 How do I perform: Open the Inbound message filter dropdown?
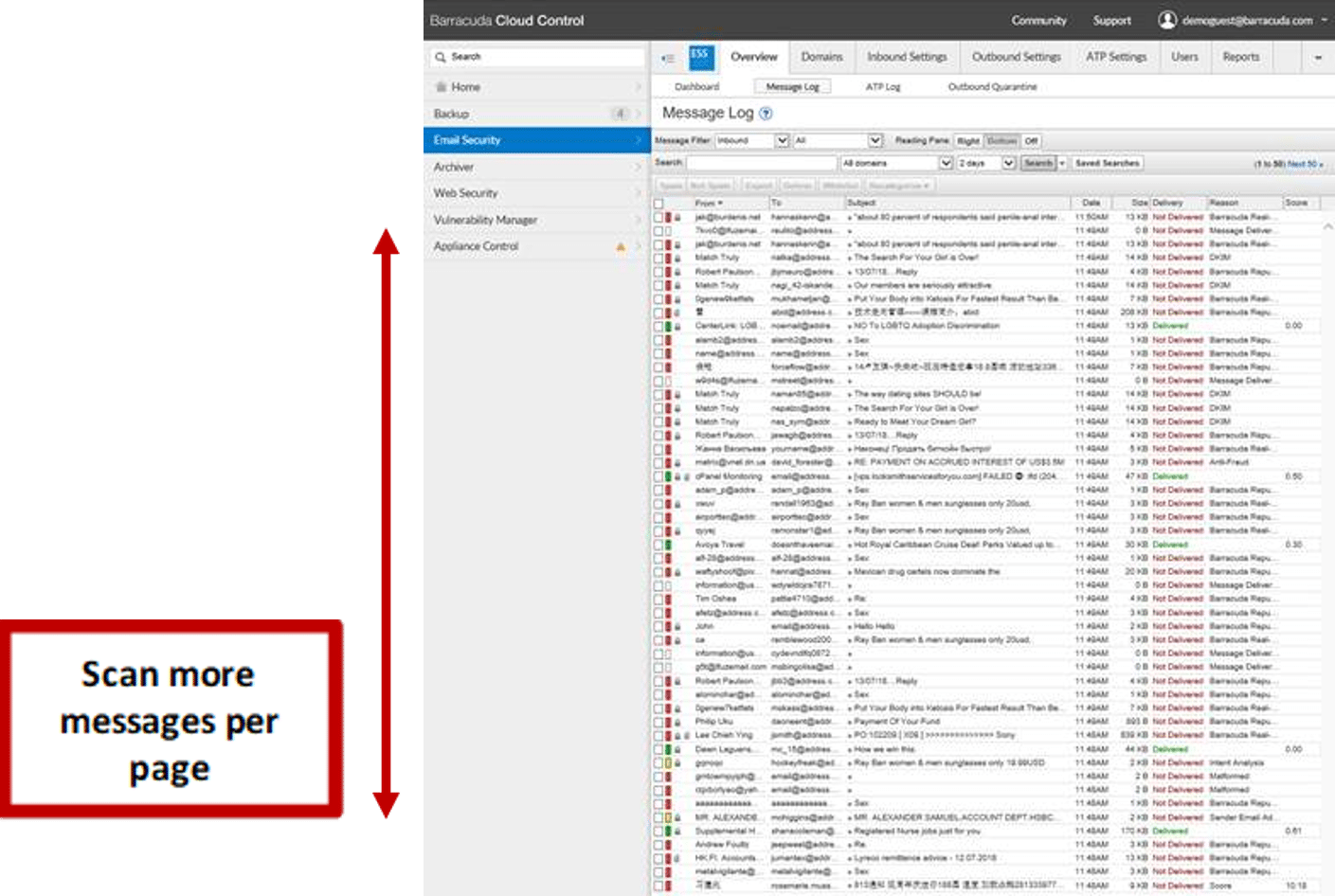tap(752, 140)
